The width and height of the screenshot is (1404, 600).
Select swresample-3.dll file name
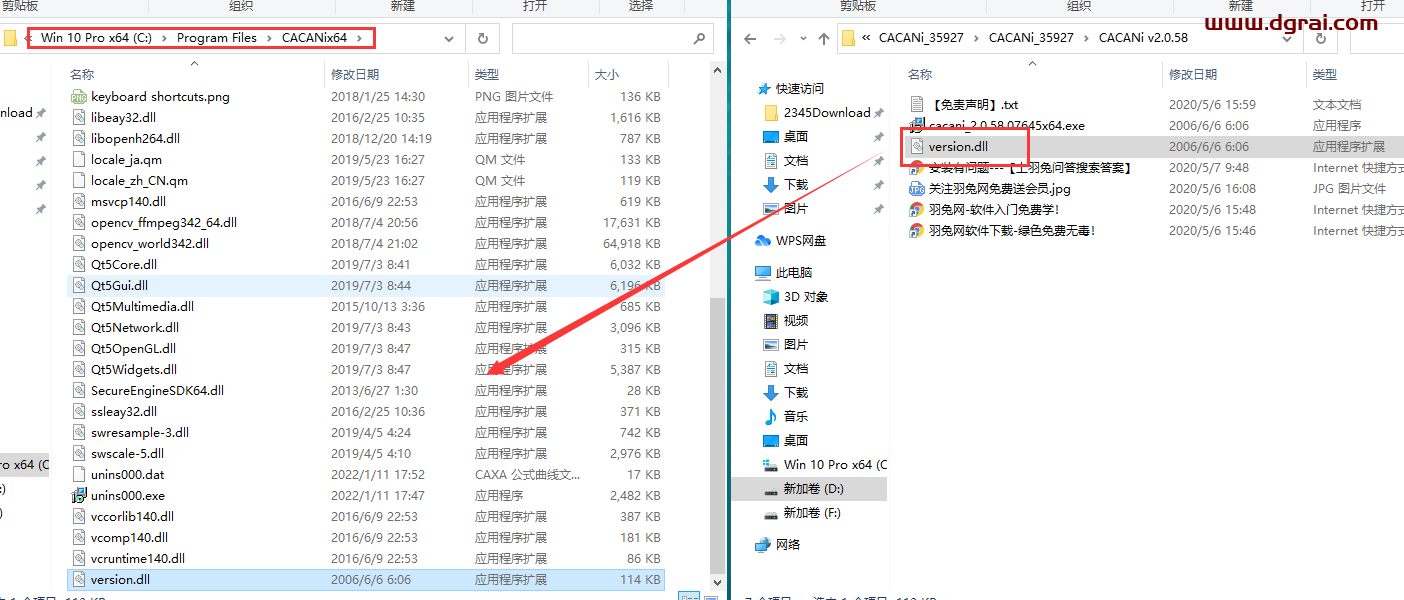(140, 433)
